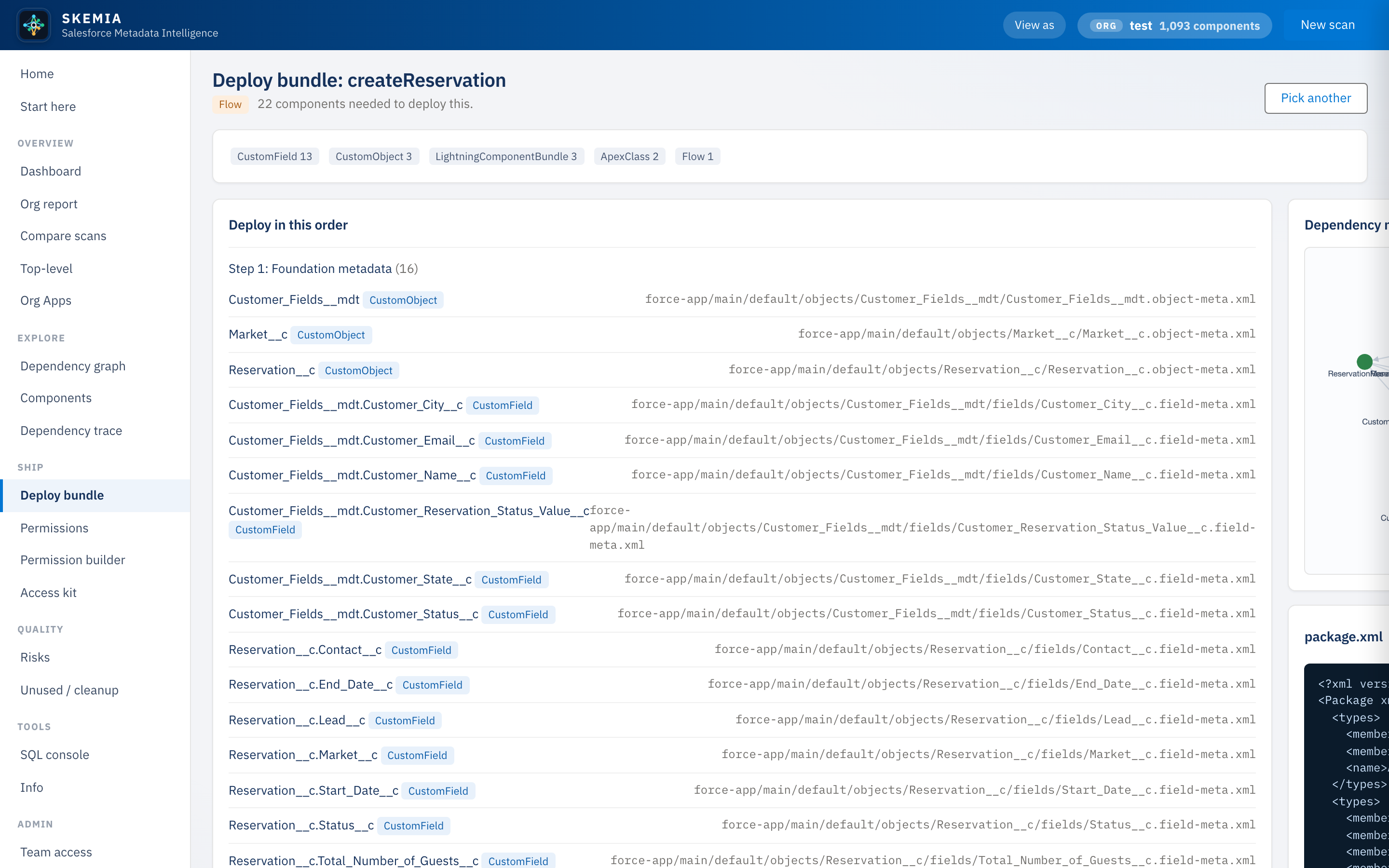Open Org report from sidebar
The image size is (1389, 868).
[95, 204]
